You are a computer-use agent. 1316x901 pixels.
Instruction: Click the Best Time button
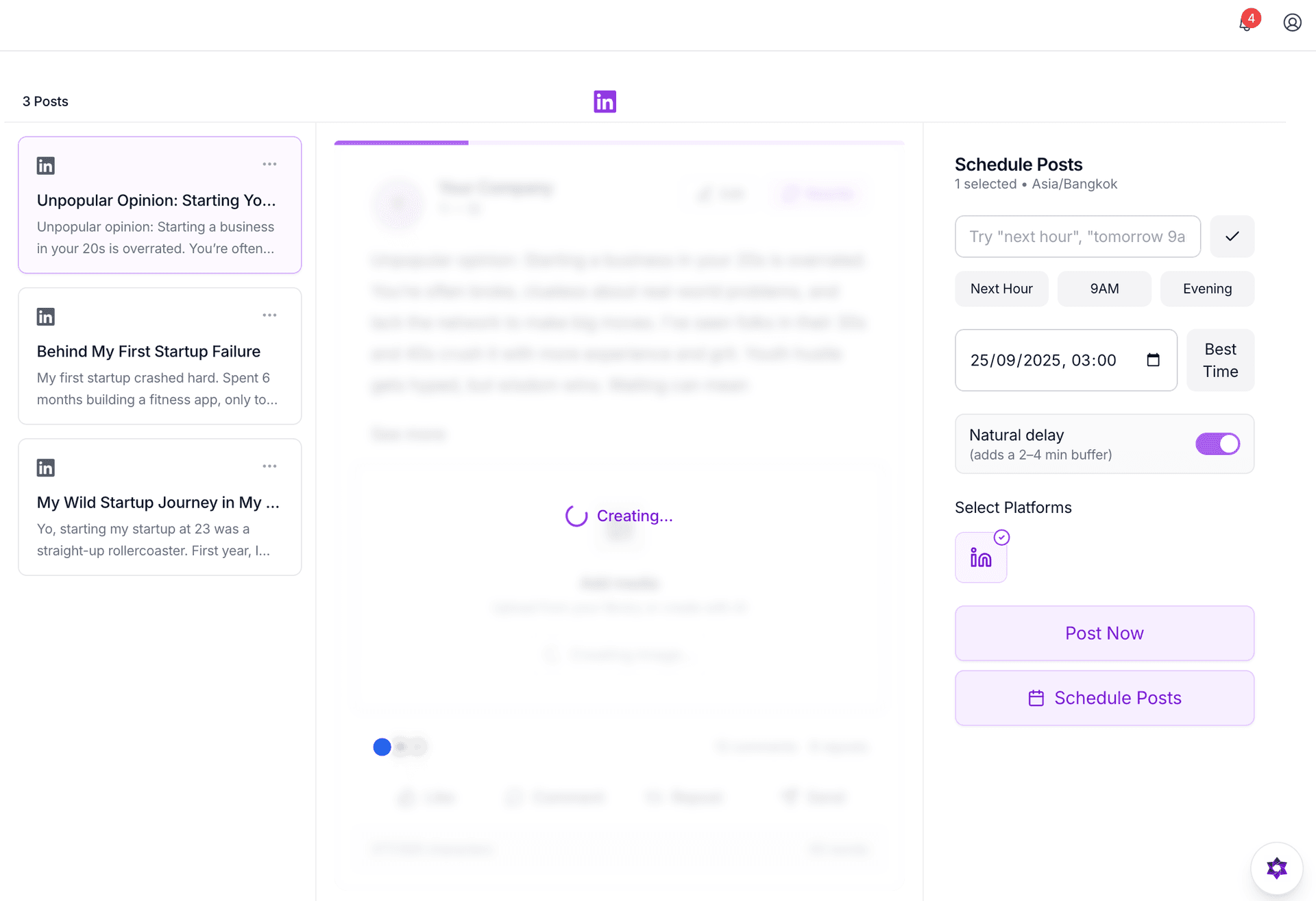tap(1220, 360)
